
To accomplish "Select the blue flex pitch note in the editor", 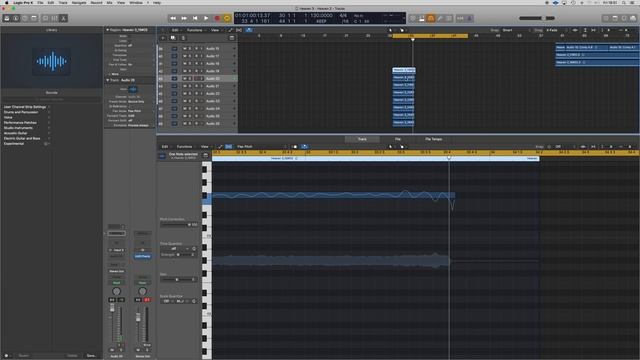I will click(x=333, y=196).
